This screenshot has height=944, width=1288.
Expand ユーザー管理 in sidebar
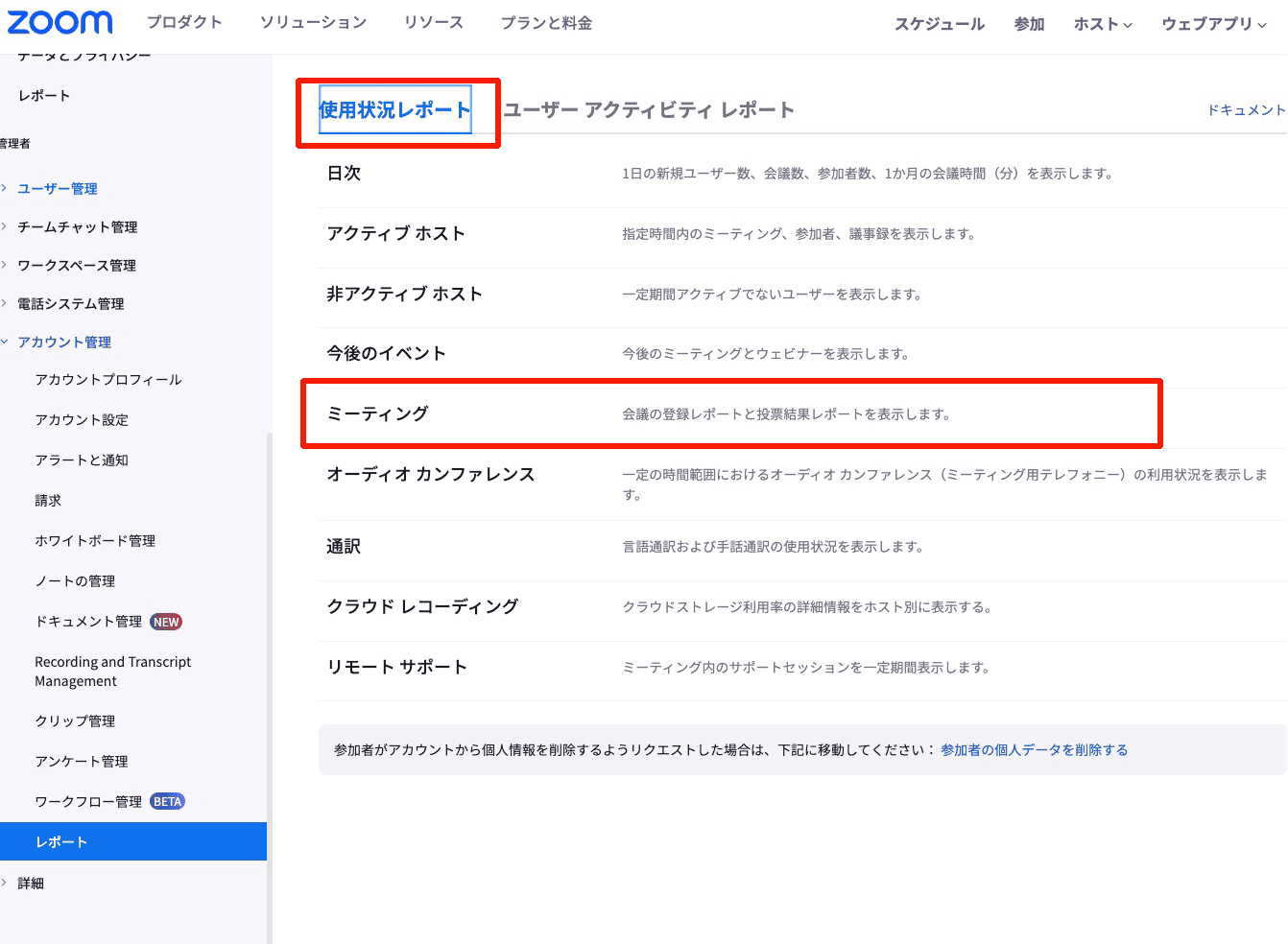click(x=58, y=189)
